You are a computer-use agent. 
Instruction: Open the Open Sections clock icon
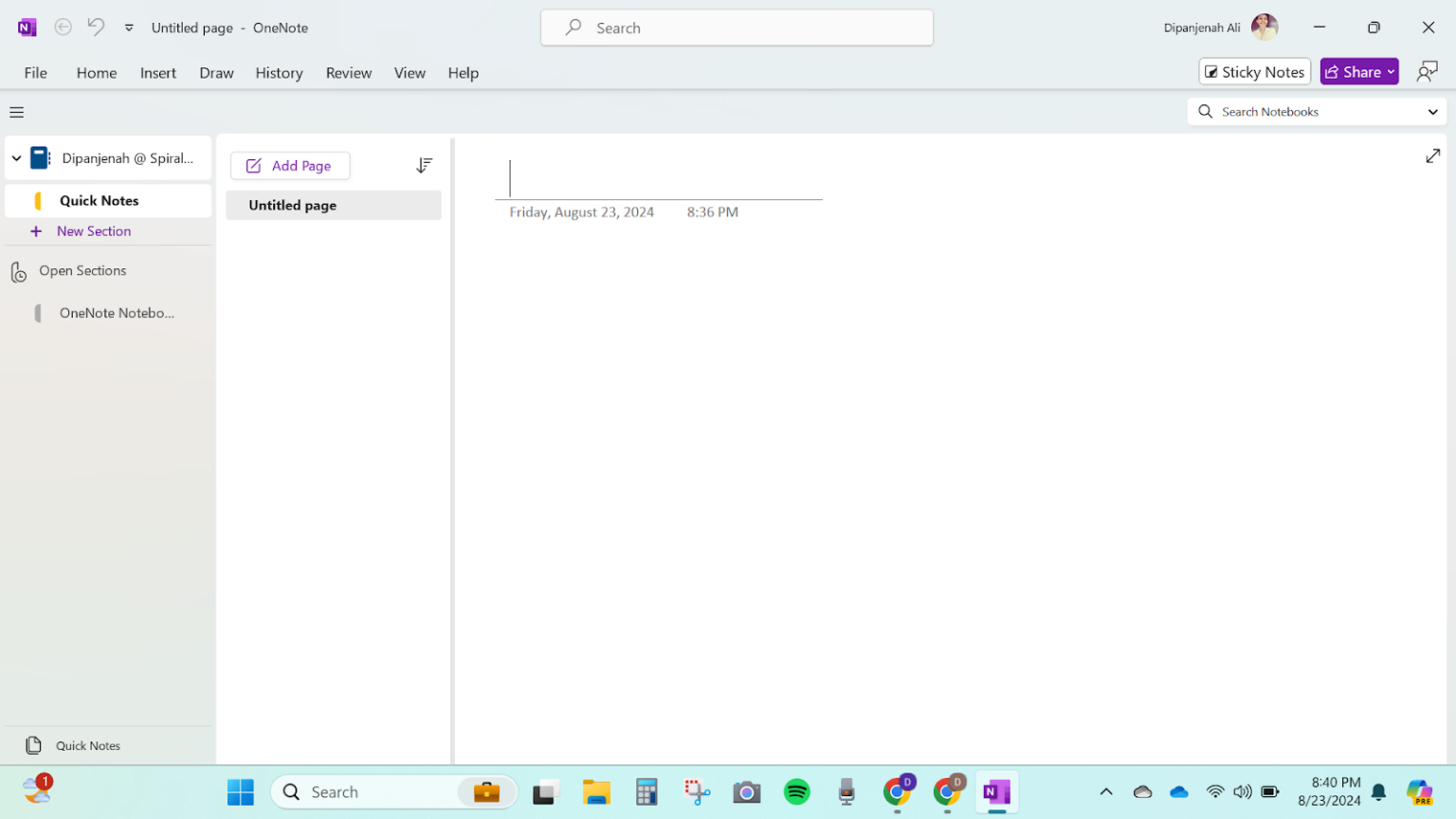[18, 271]
